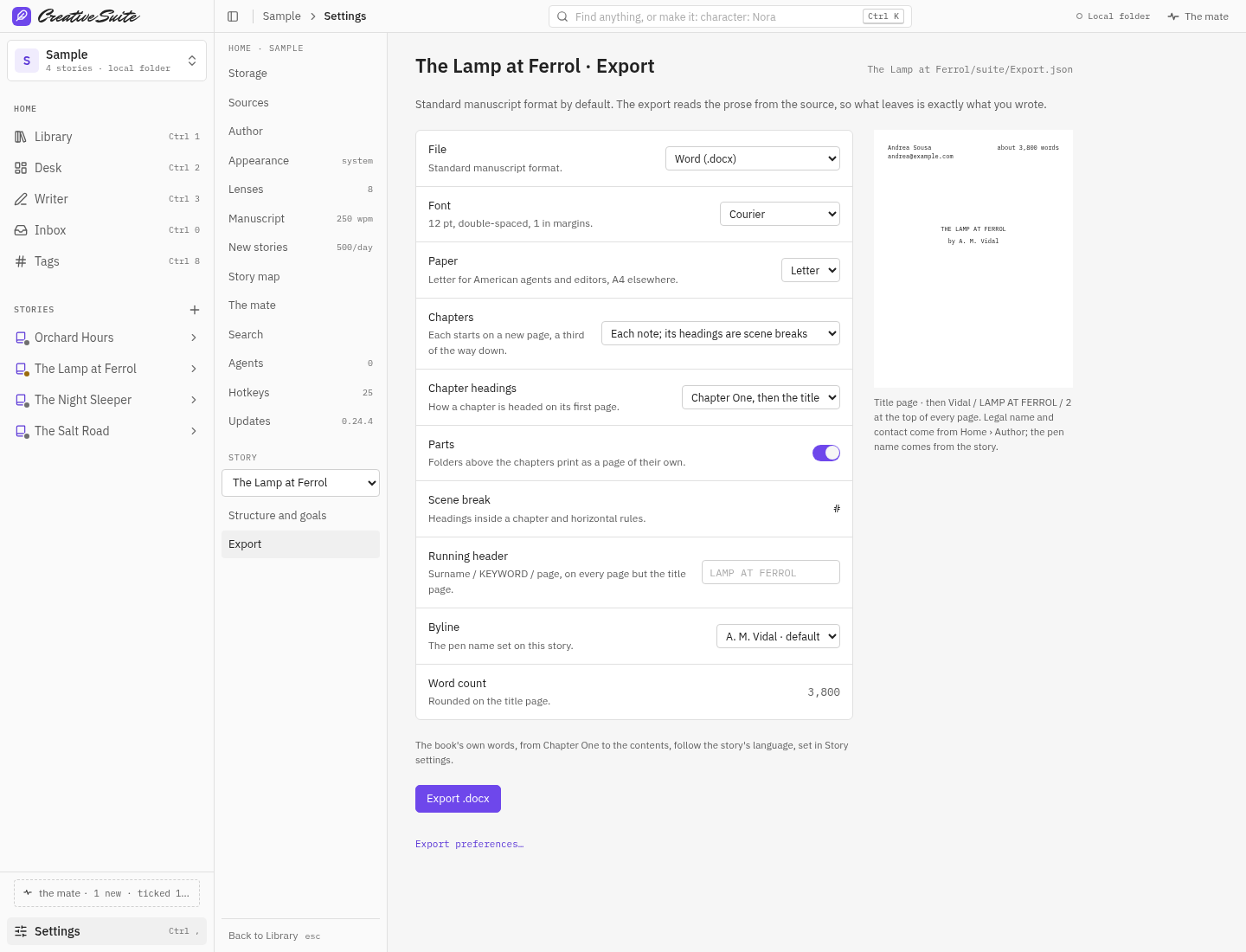Expand the workspace switcher chevrons
The width and height of the screenshot is (1246, 952).
pos(192,61)
